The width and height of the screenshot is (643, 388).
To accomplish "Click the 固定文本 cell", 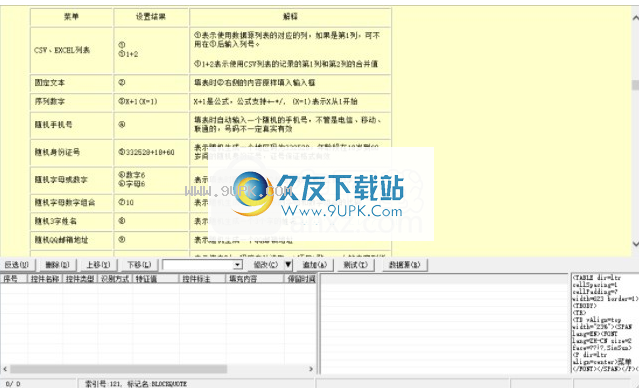I will [71, 83].
